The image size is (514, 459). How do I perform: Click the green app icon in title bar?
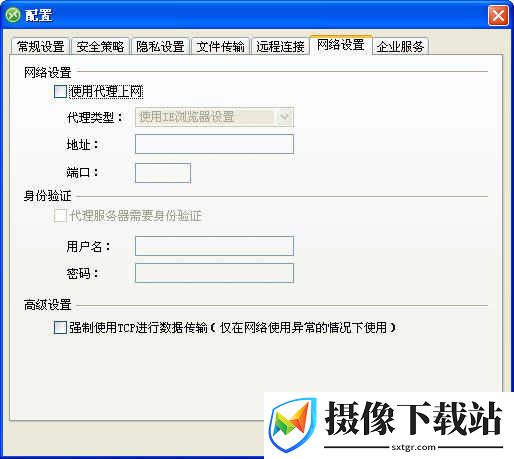point(13,15)
